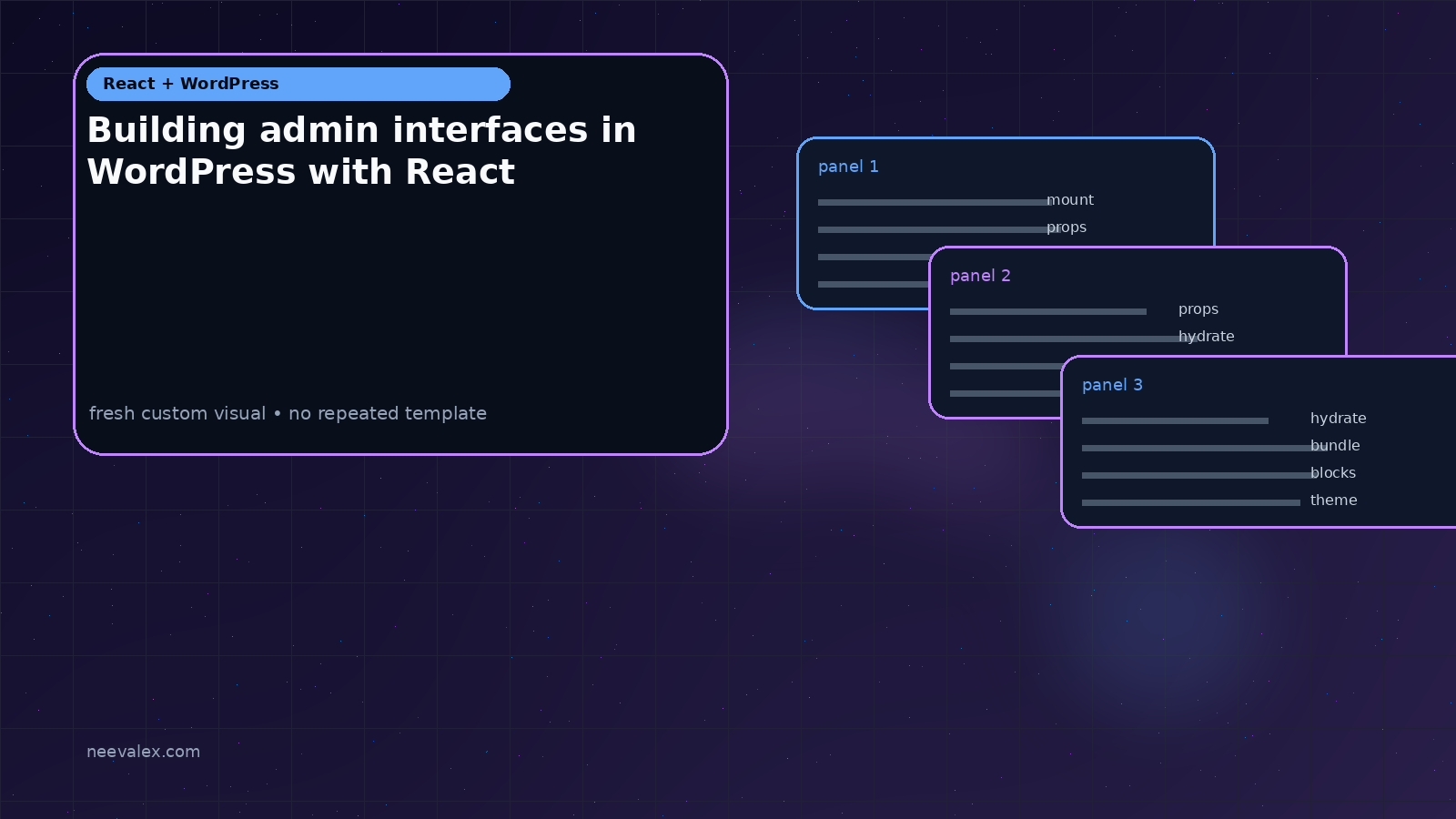Select 'hydrate' label in panel 2
The image size is (1456, 819).
click(x=1207, y=337)
